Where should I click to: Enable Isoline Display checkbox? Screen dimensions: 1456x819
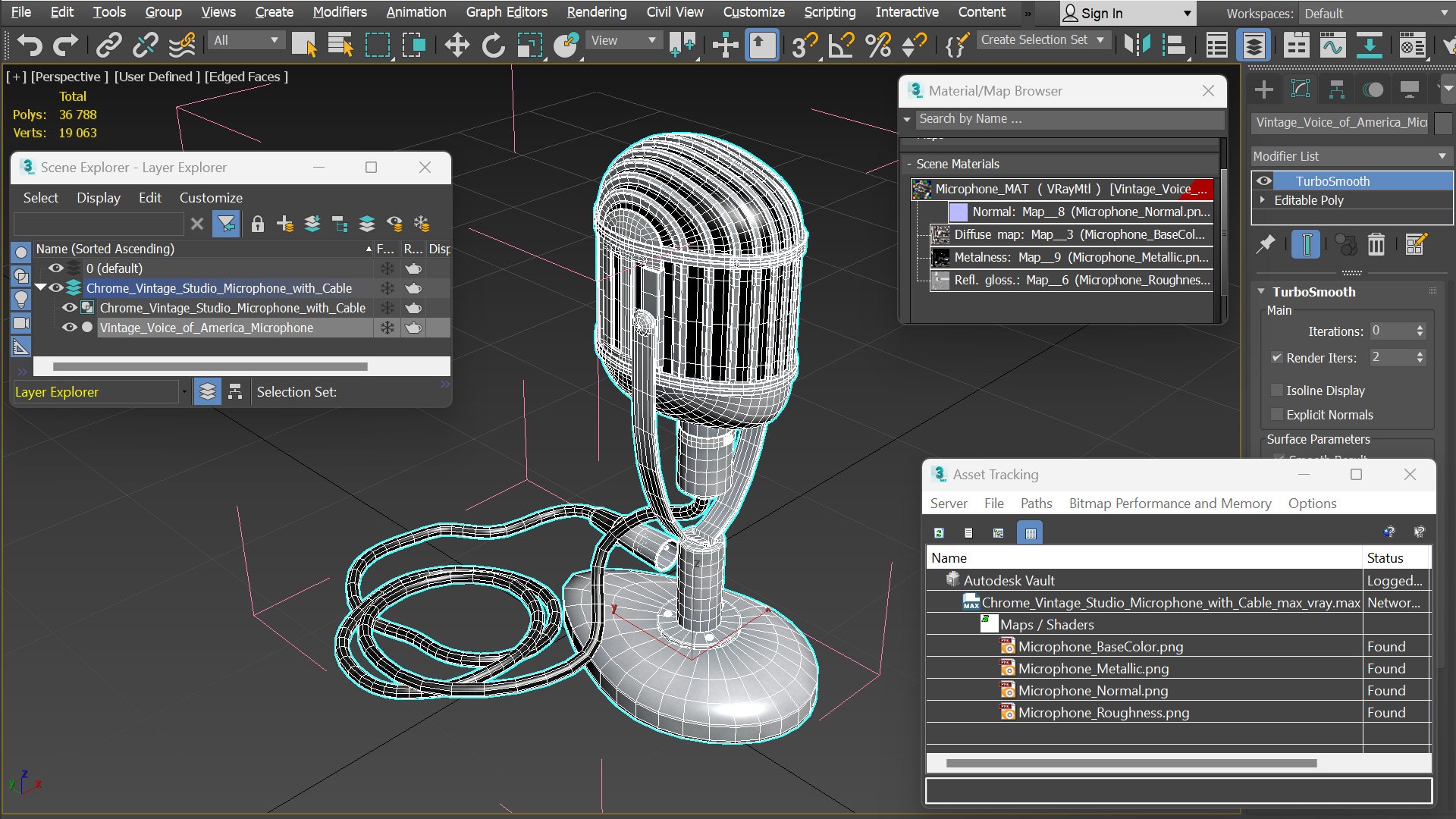tap(1277, 391)
